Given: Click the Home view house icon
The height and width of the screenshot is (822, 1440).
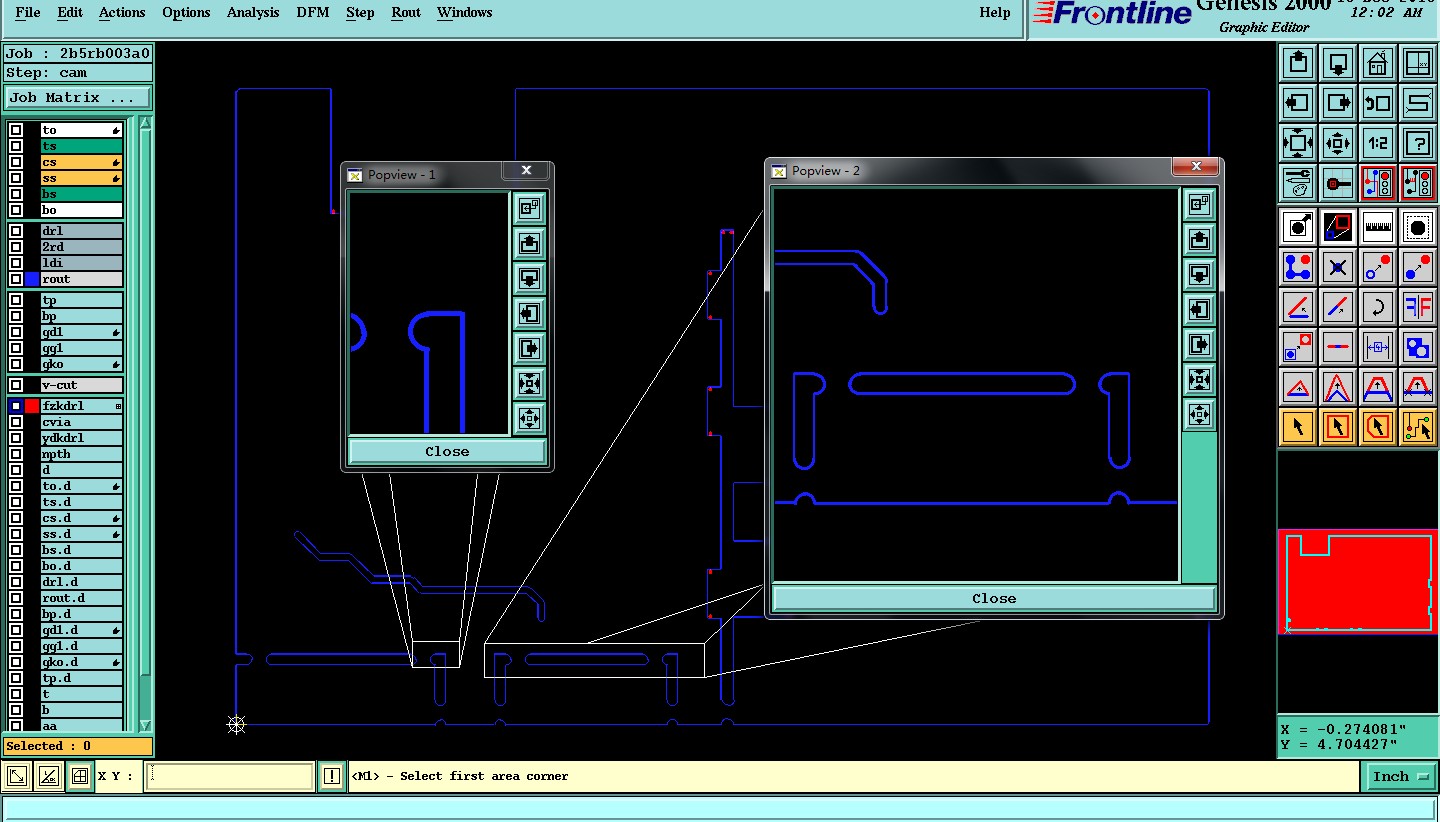Looking at the screenshot, I should click(x=1378, y=63).
